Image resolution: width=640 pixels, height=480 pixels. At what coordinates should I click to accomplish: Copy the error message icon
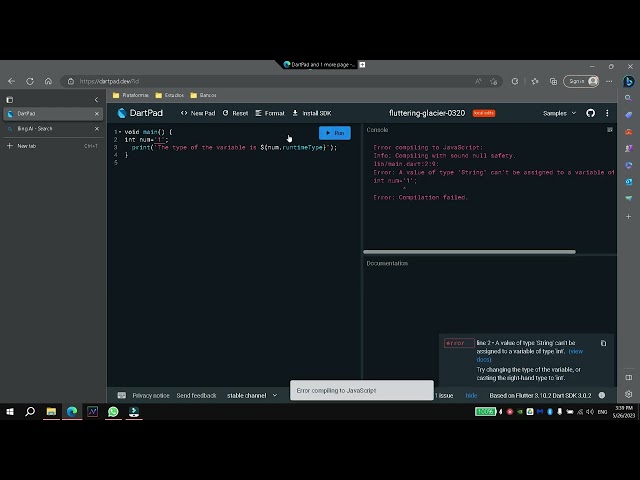tap(603, 343)
